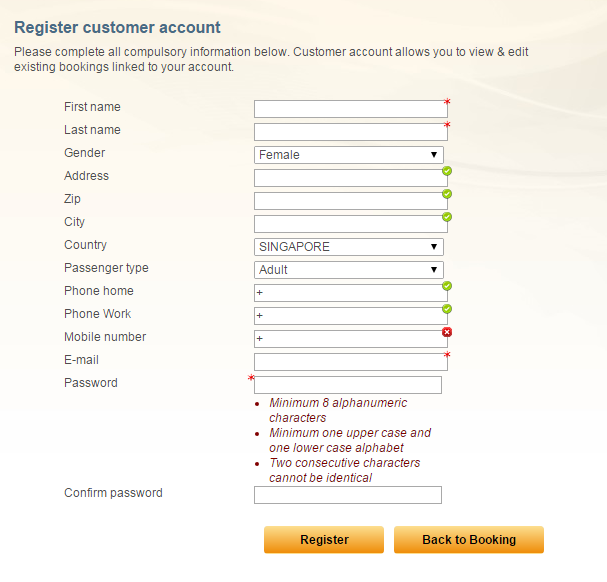Click green checkmark beside Phone Work field
Viewport: 607px width, 582px height.
tap(447, 309)
